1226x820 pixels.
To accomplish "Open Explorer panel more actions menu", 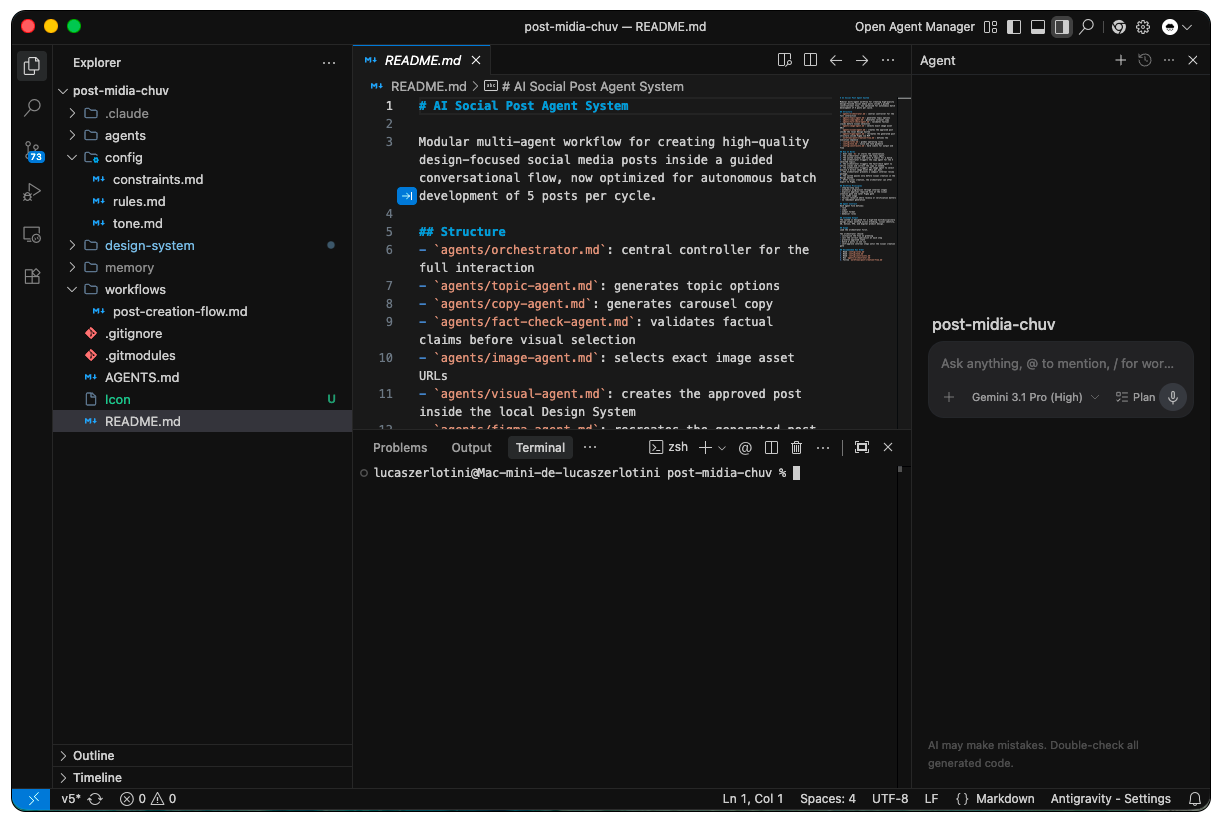I will pos(329,63).
